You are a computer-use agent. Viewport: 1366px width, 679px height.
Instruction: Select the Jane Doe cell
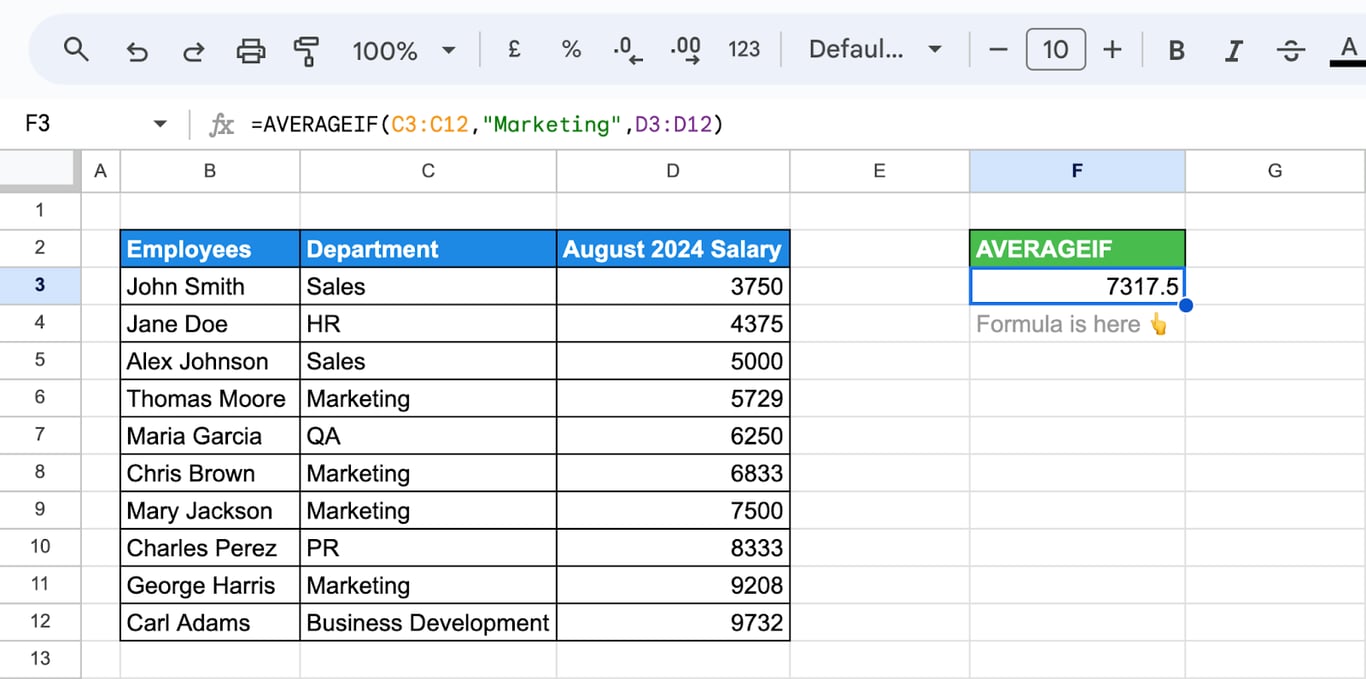(210, 324)
